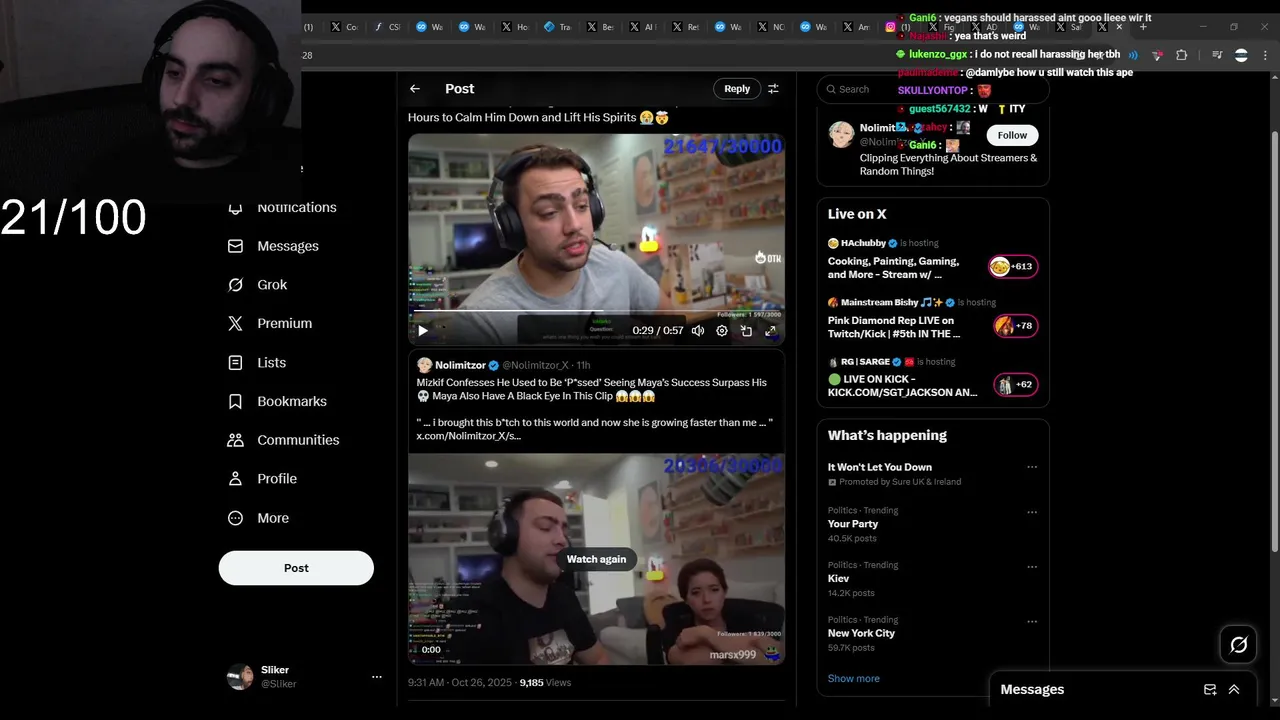
Task: Open options for Your Party trend
Action: [1032, 512]
